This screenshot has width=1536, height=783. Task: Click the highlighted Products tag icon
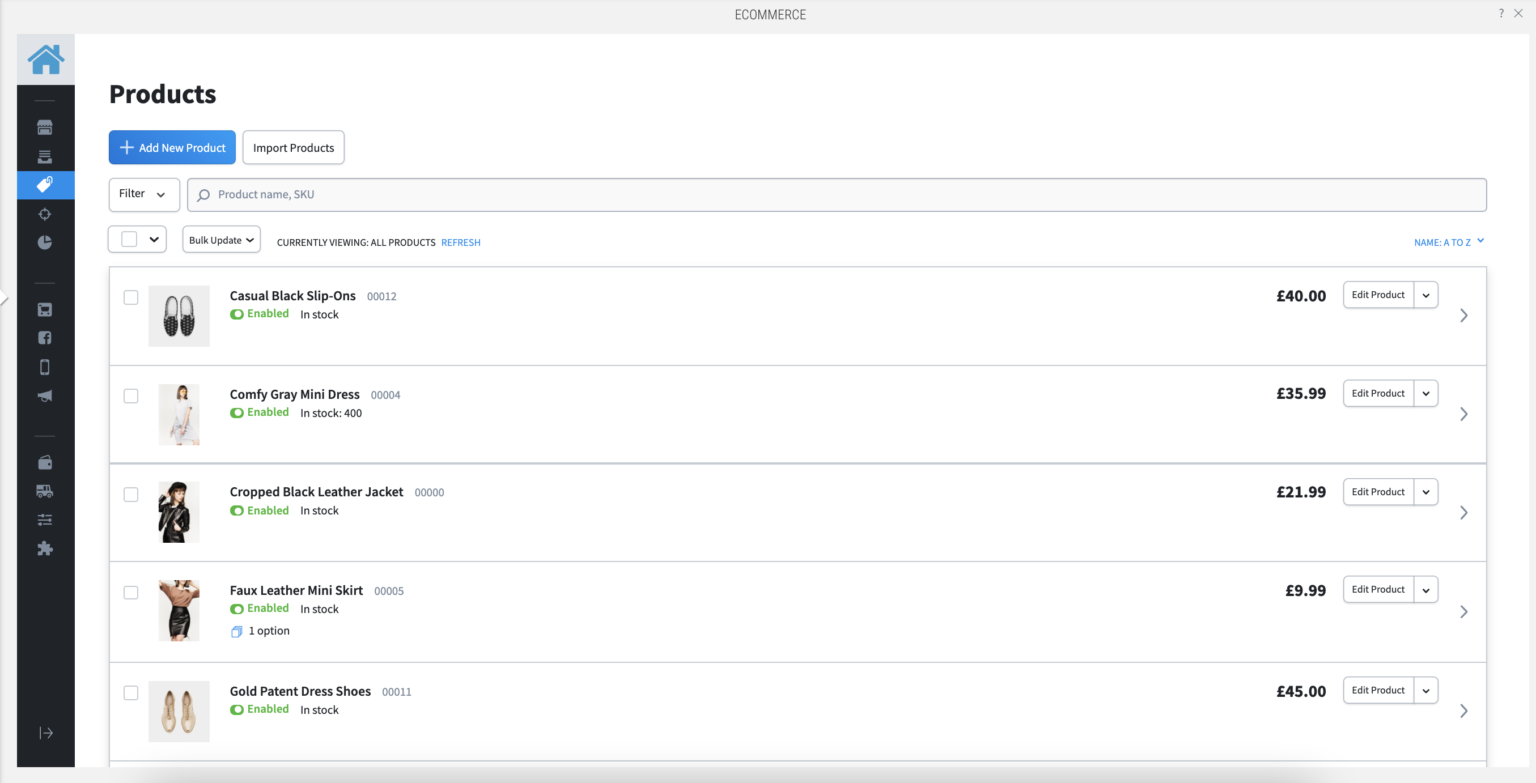click(x=45, y=185)
